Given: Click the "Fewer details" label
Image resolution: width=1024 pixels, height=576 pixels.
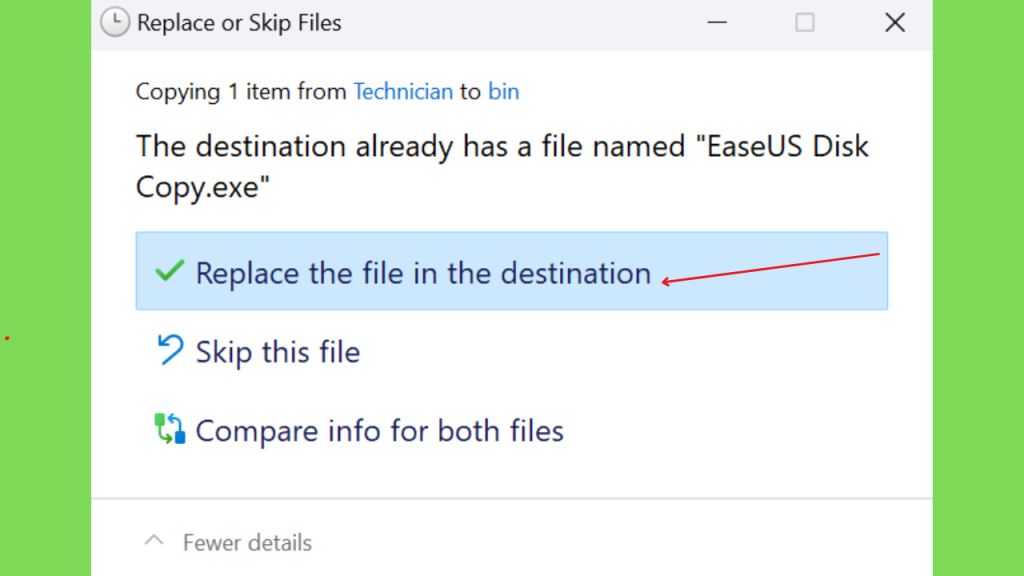Looking at the screenshot, I should [248, 543].
